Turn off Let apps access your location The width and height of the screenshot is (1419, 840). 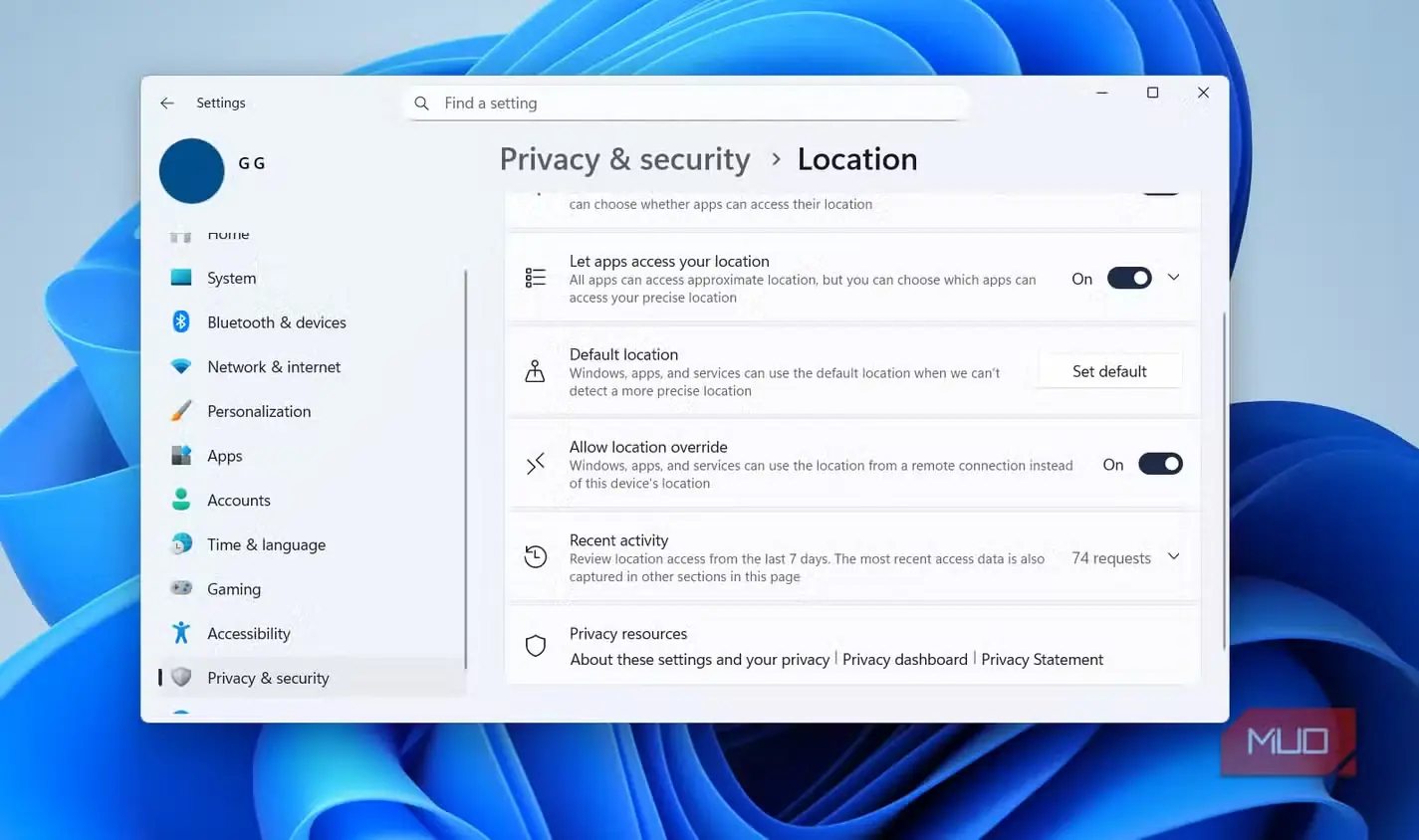coord(1129,279)
